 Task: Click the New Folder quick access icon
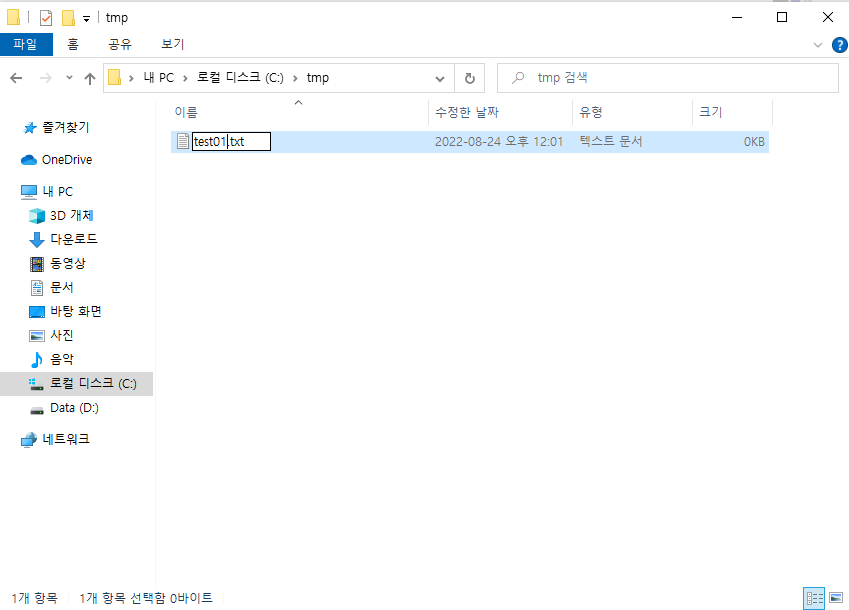(x=68, y=18)
